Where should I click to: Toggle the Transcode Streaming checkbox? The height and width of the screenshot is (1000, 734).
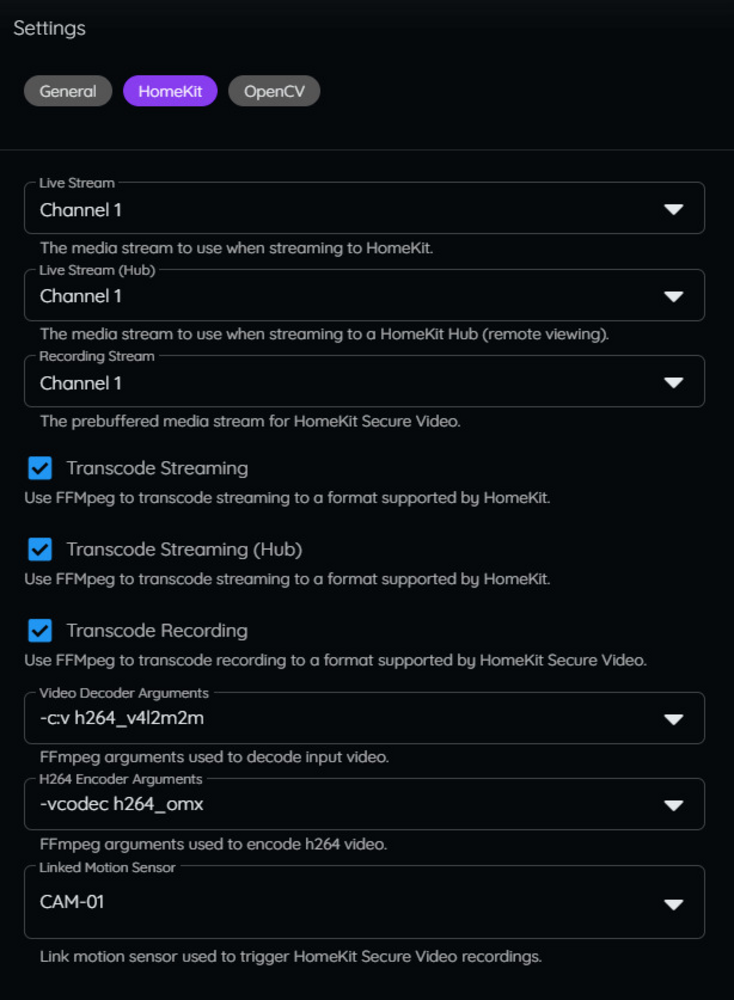coord(40,468)
